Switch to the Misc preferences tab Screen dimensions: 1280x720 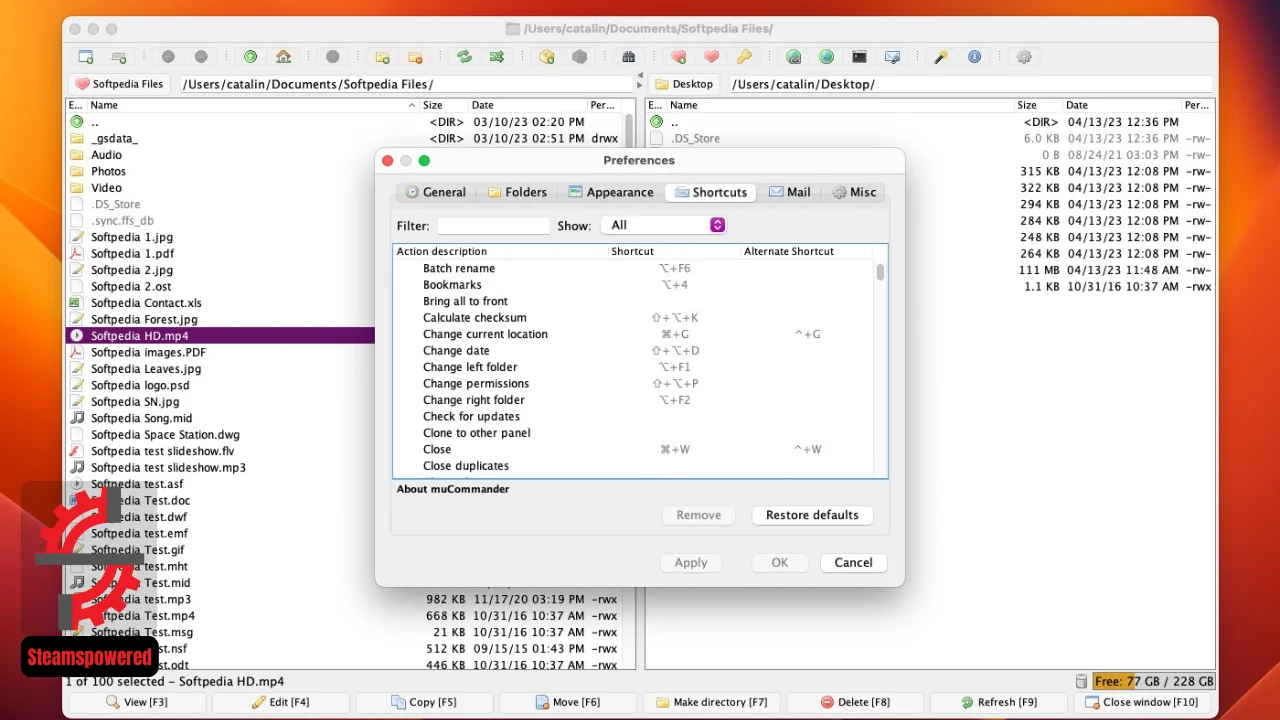(855, 192)
